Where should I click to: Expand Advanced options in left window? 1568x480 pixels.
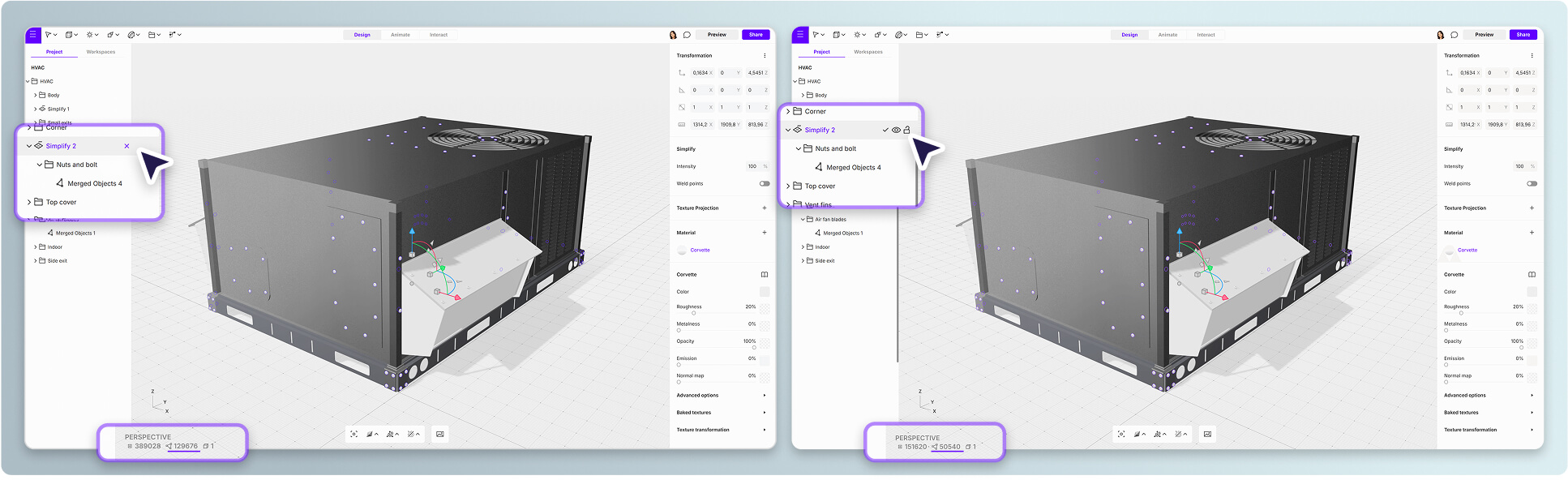point(764,396)
